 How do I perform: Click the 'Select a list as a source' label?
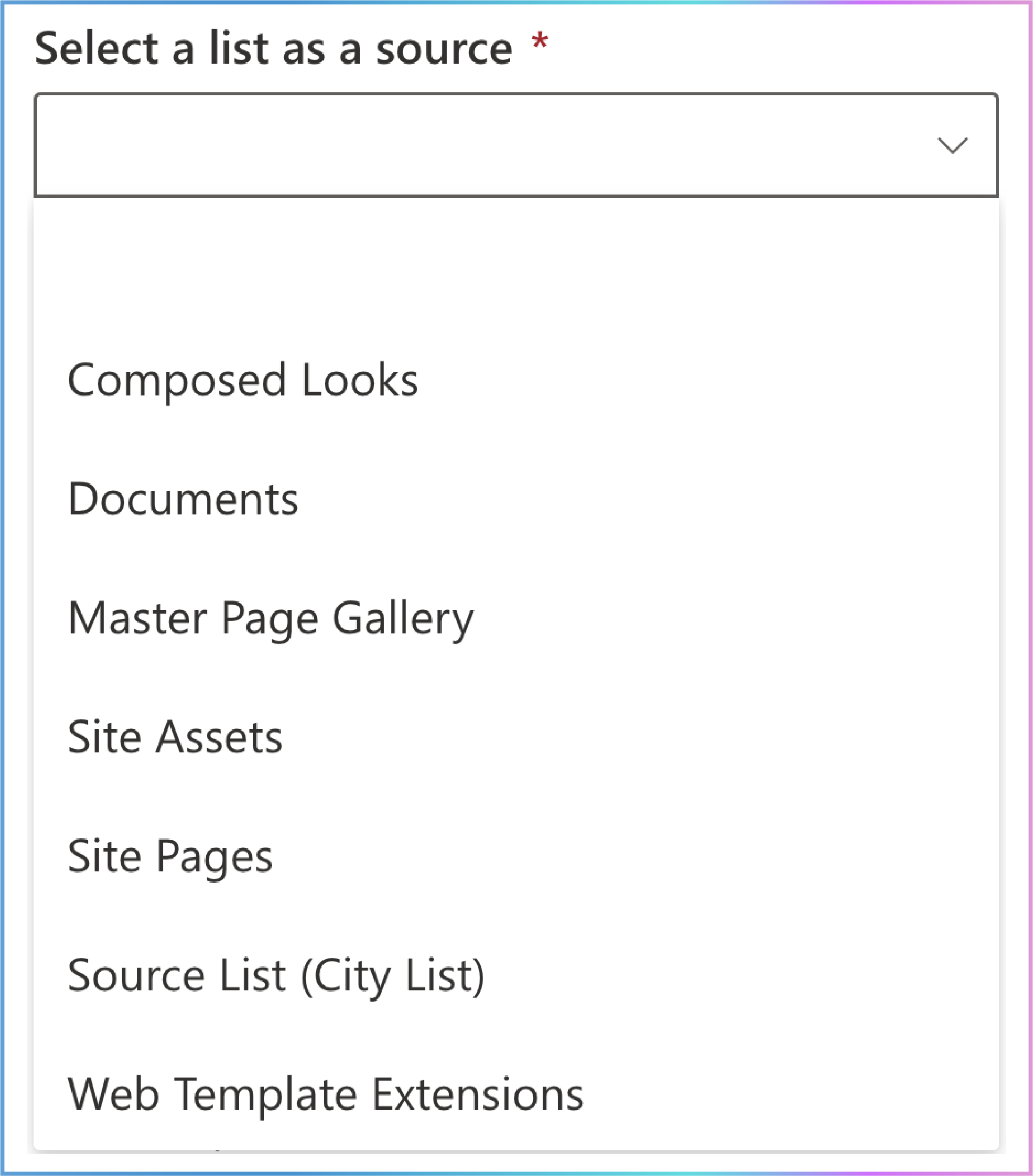click(273, 48)
